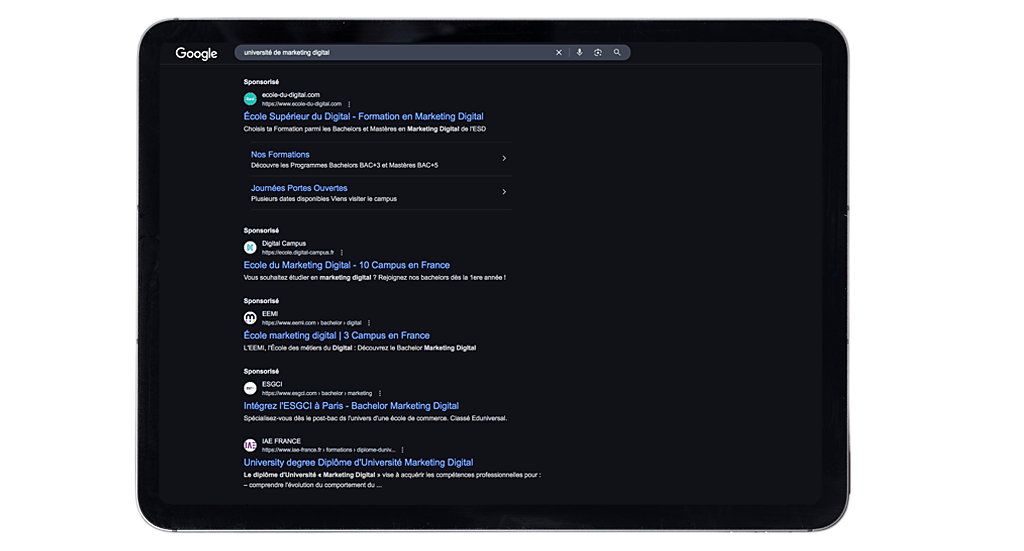The height and width of the screenshot is (551, 1024).
Task: Open 'Ecole du Marketing Digital - 10 Campus' link
Action: tap(346, 265)
